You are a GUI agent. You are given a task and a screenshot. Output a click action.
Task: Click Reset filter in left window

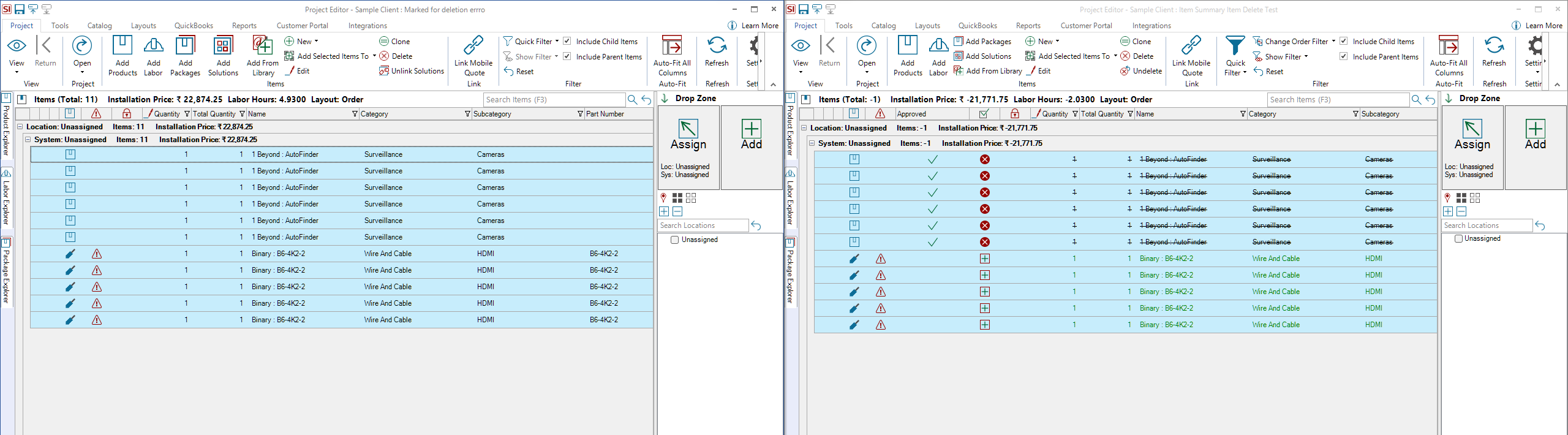tap(519, 71)
